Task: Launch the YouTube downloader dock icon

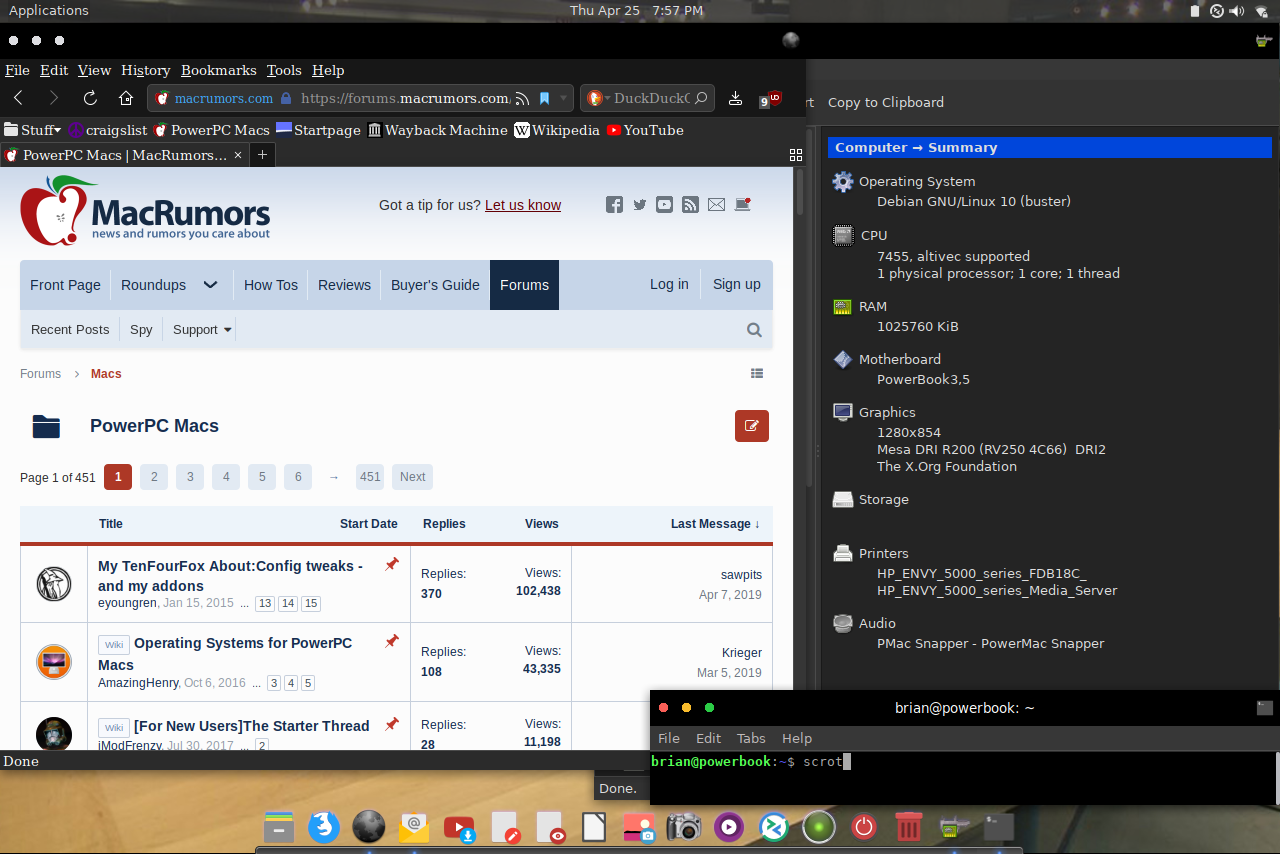Action: (459, 827)
